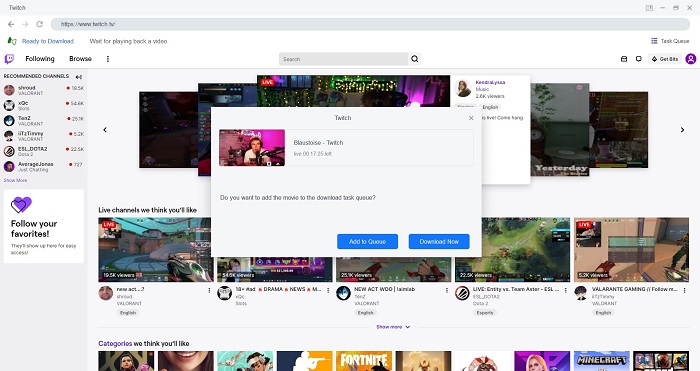The image size is (700, 371).
Task: Click English tag under shroud's stream
Action: [x=128, y=313]
